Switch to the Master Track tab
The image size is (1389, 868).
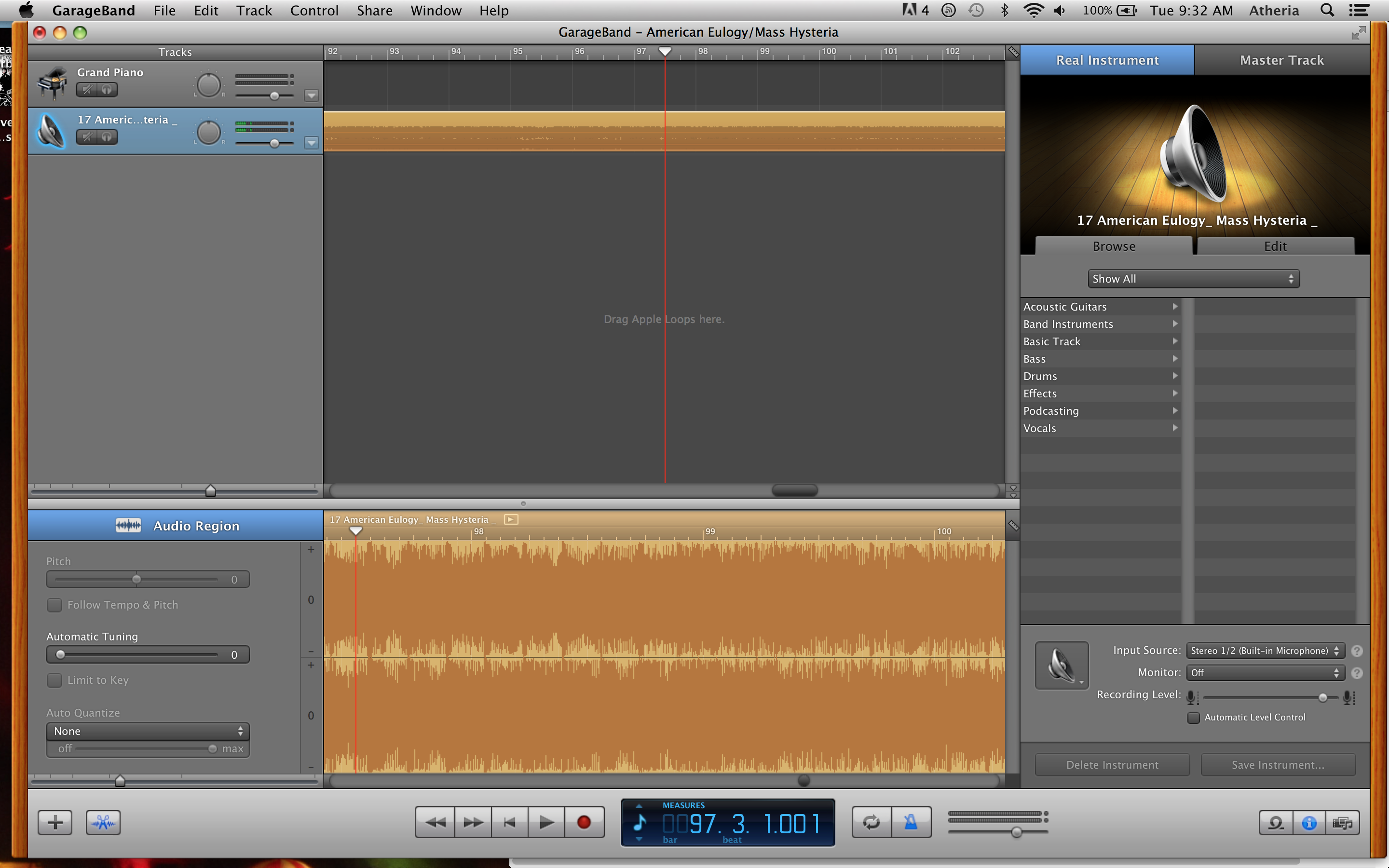[1281, 60]
